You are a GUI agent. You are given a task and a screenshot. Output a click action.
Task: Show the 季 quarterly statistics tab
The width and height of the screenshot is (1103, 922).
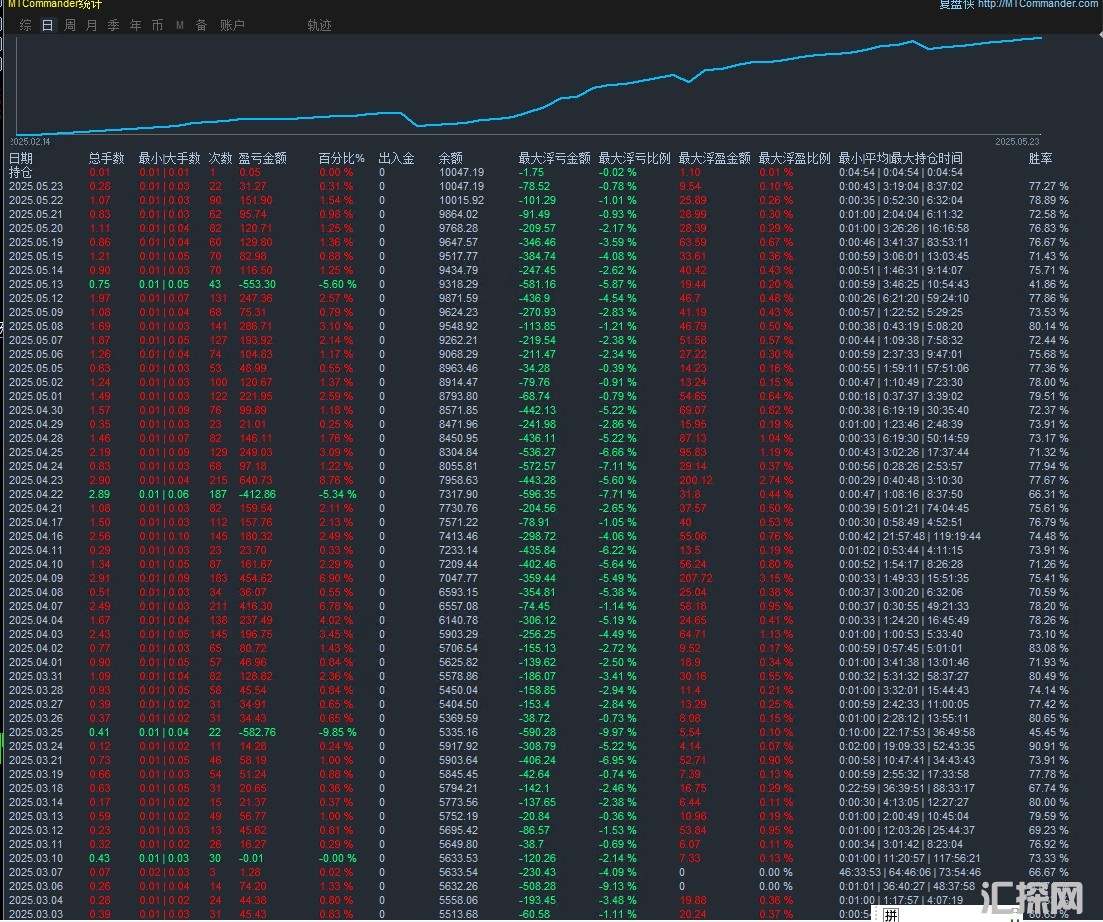tap(114, 25)
